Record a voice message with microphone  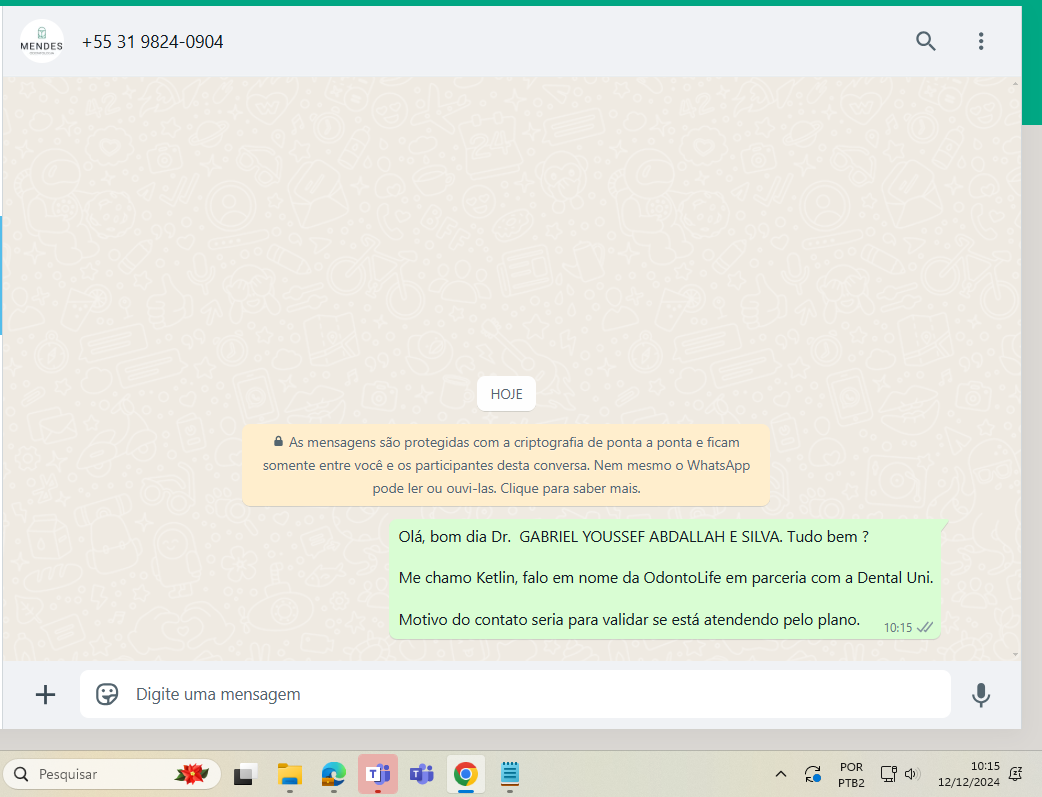point(981,695)
